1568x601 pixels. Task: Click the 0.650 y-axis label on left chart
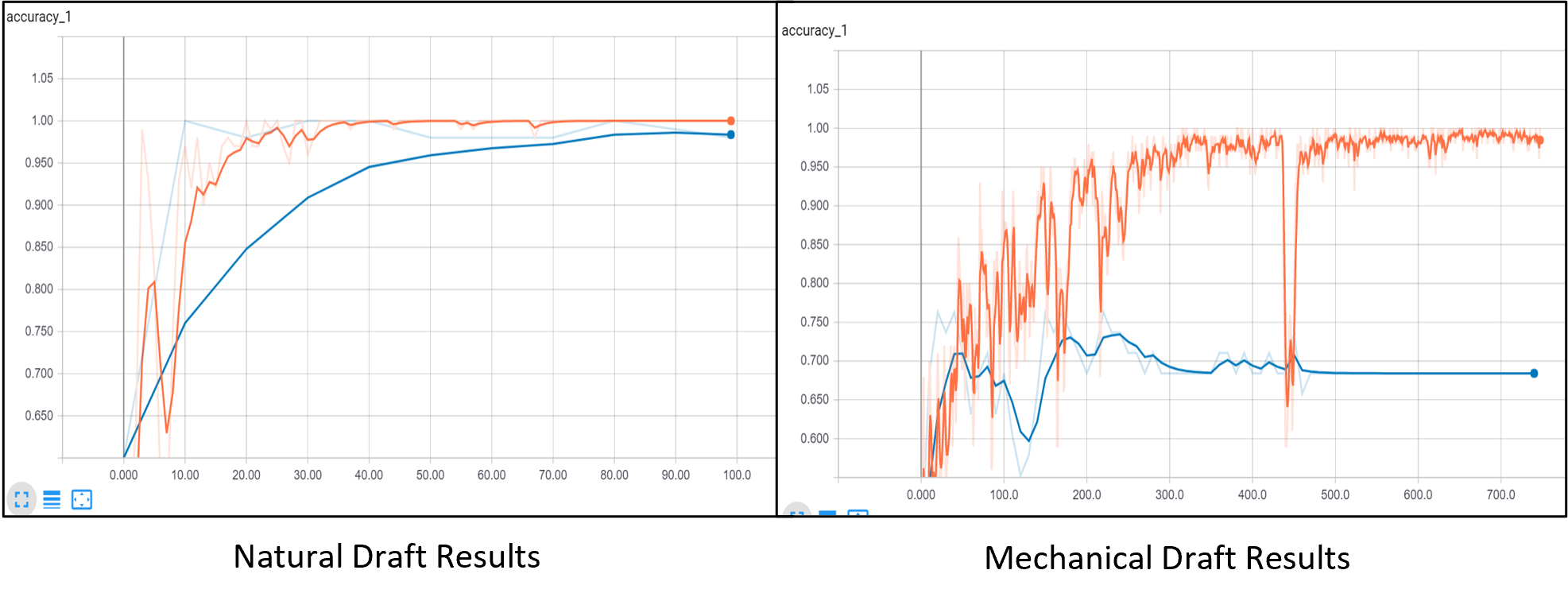pyautogui.click(x=39, y=416)
